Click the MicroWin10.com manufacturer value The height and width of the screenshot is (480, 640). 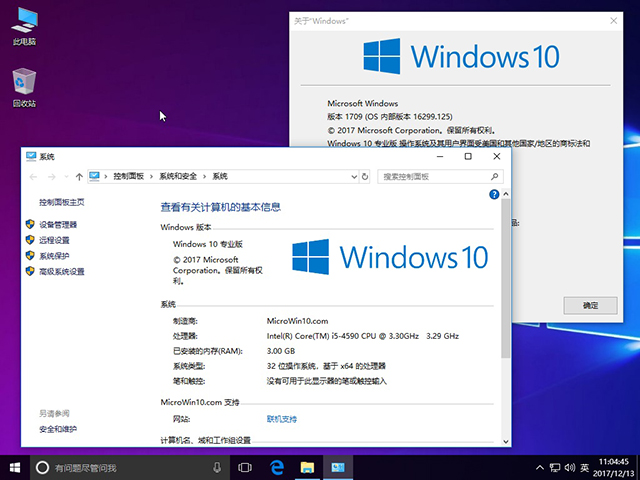click(x=298, y=321)
